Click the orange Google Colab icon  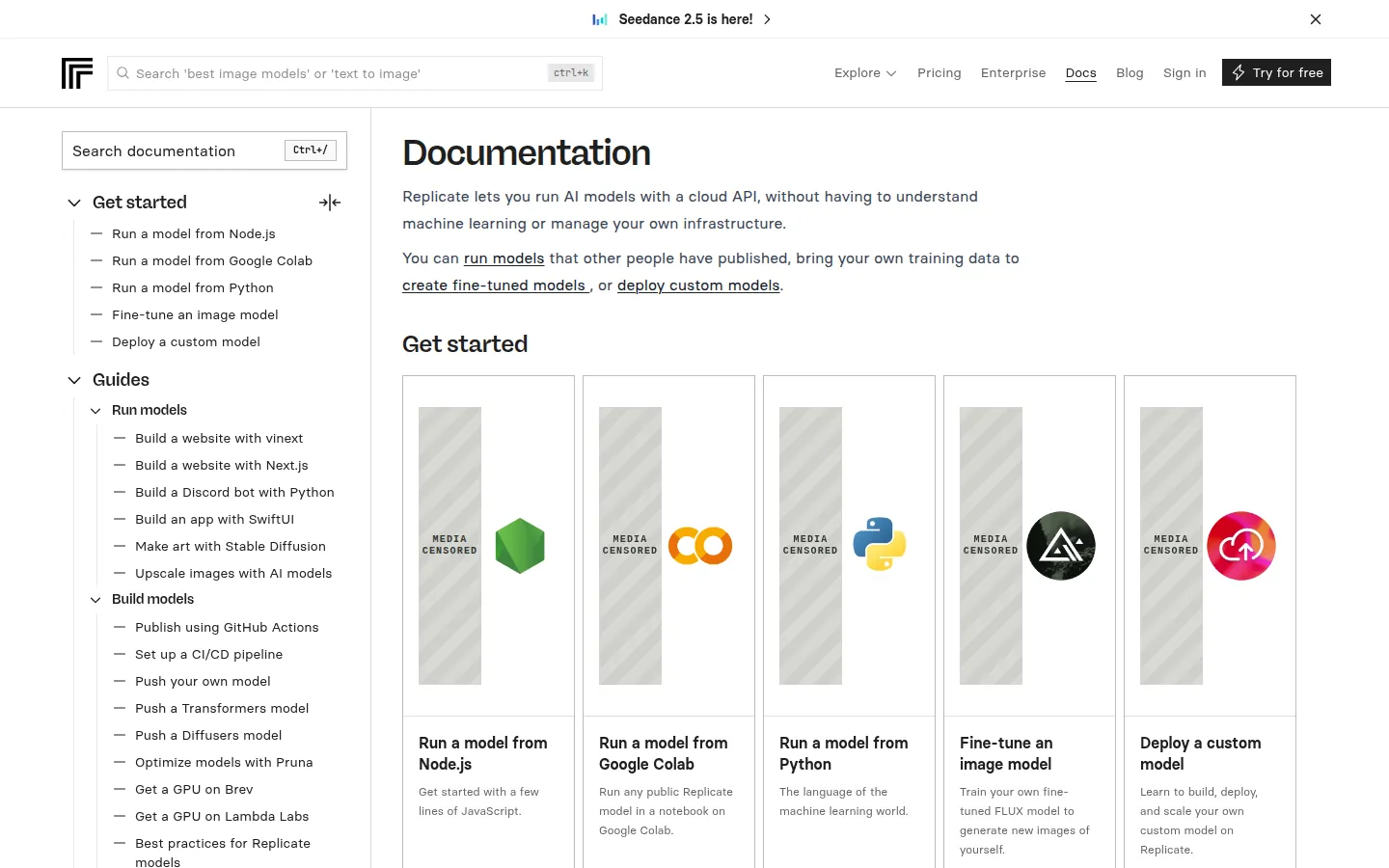(700, 546)
